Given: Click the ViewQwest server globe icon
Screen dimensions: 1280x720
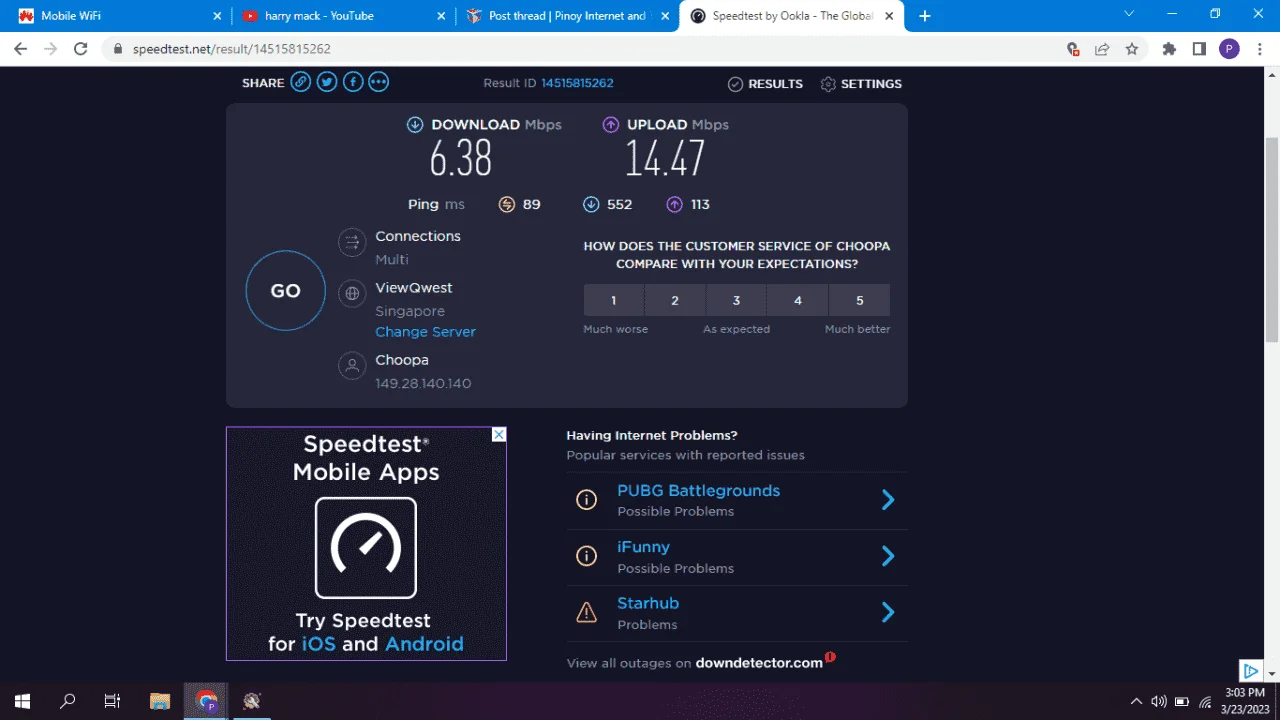Looking at the screenshot, I should (x=351, y=294).
